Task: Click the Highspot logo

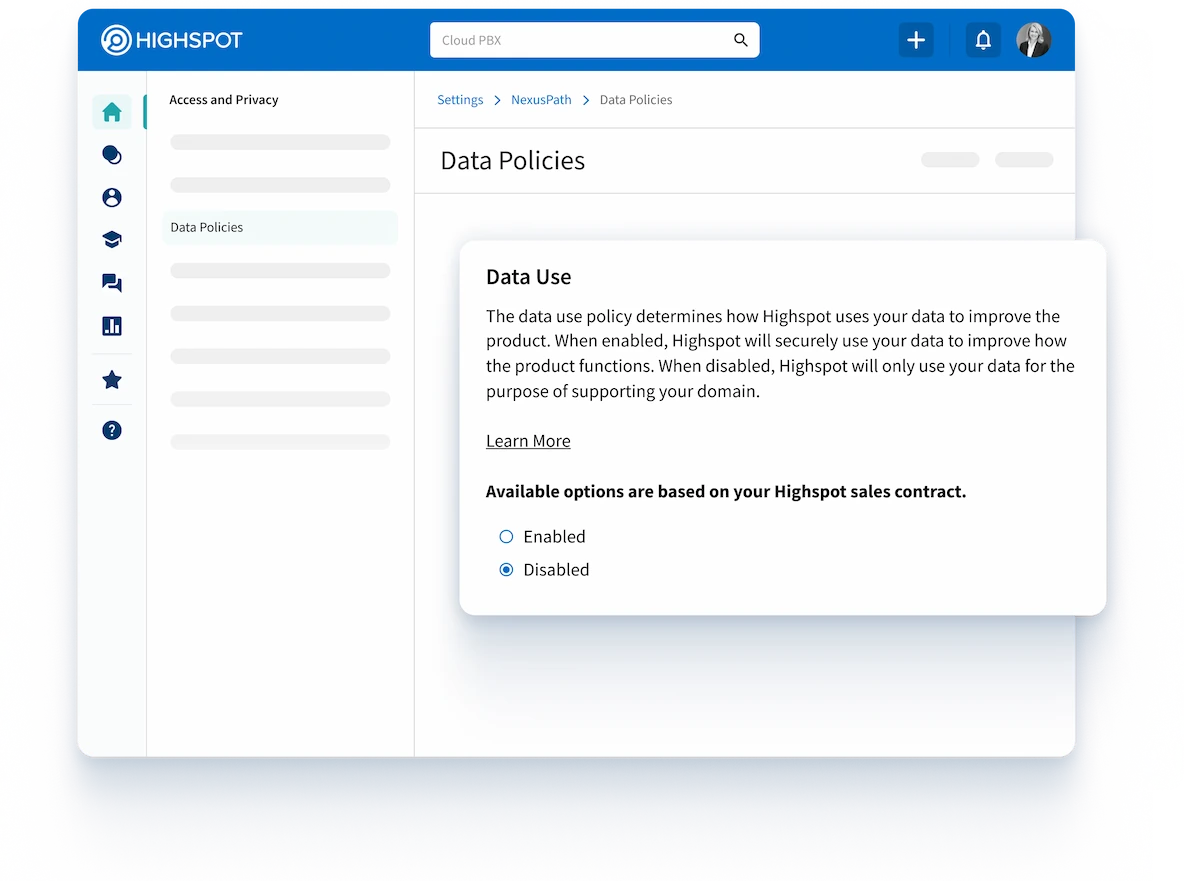Action: [x=171, y=40]
